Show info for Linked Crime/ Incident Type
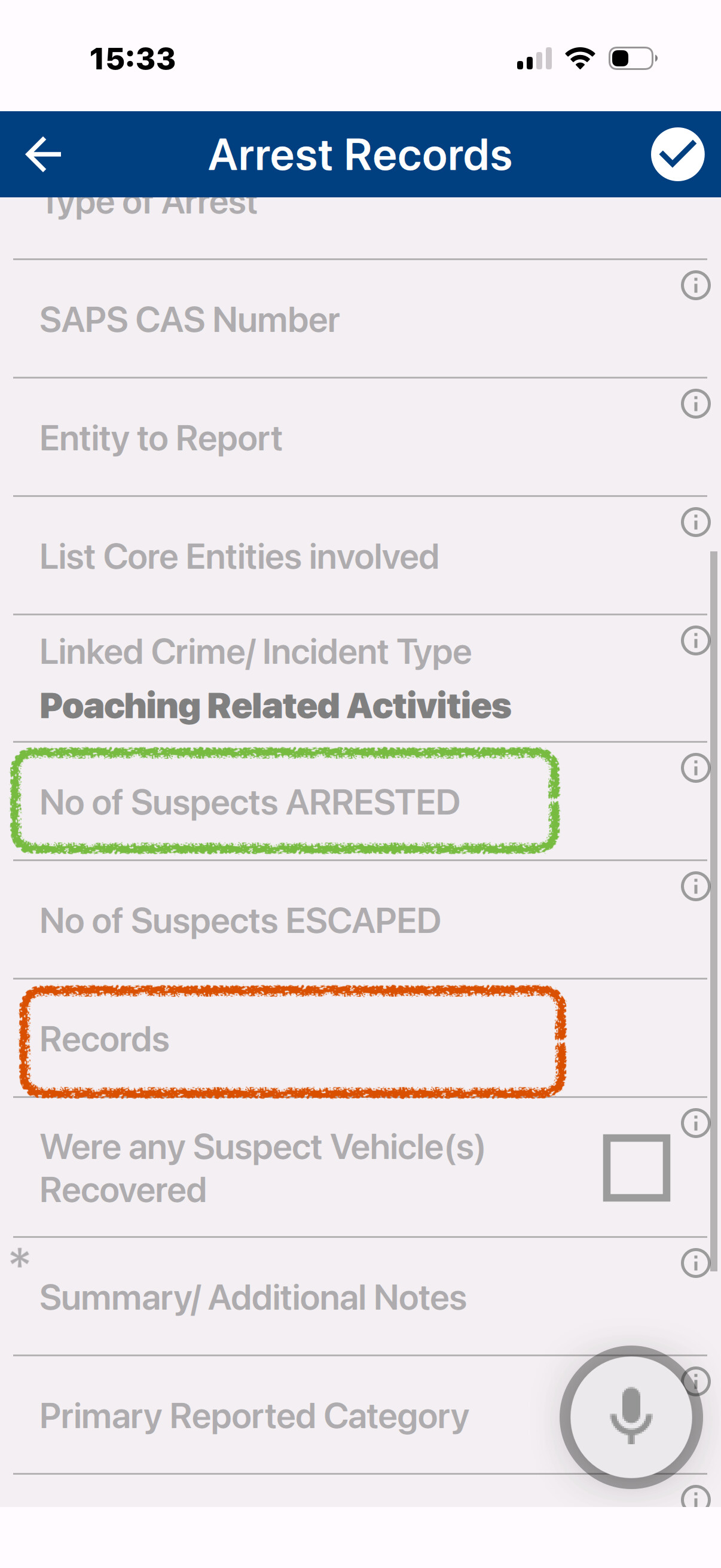Screen dimensions: 721x1568 coord(695,640)
